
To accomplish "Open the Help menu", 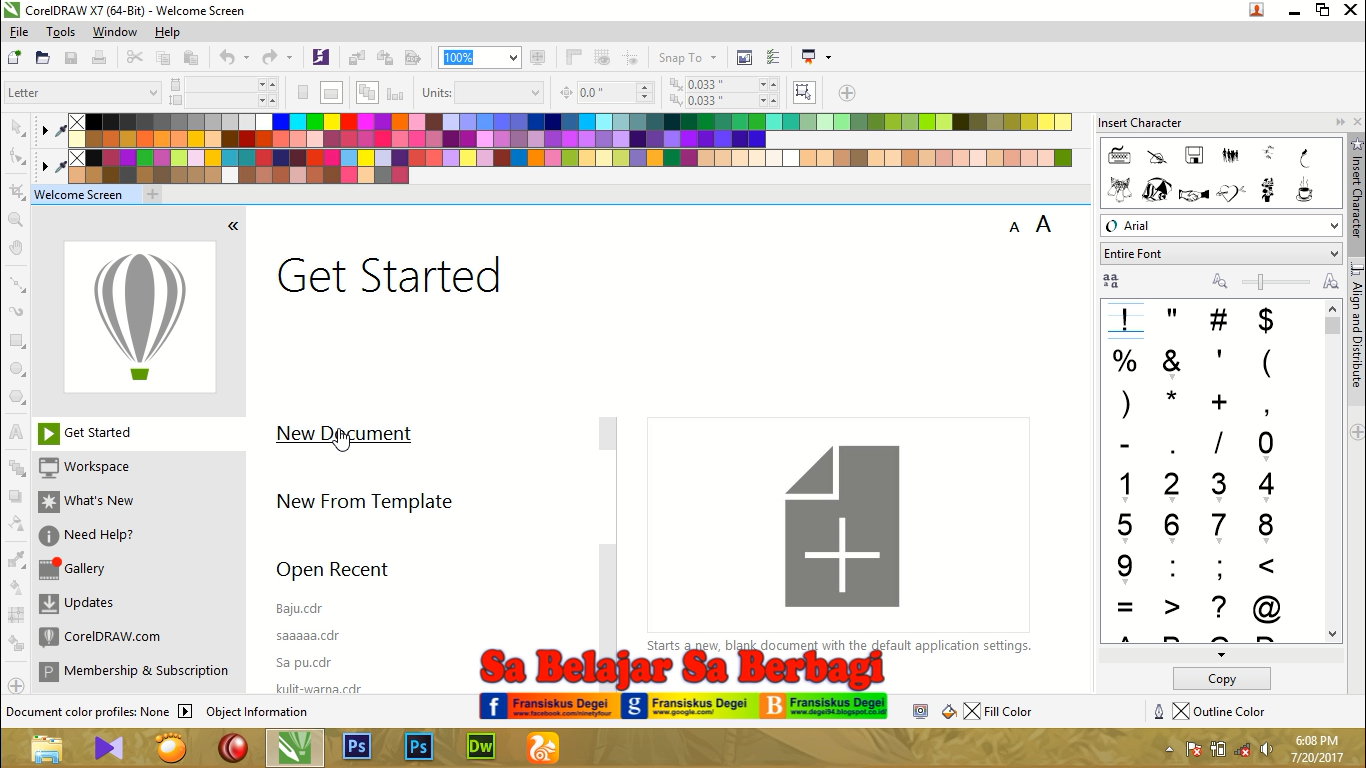I will 167,32.
